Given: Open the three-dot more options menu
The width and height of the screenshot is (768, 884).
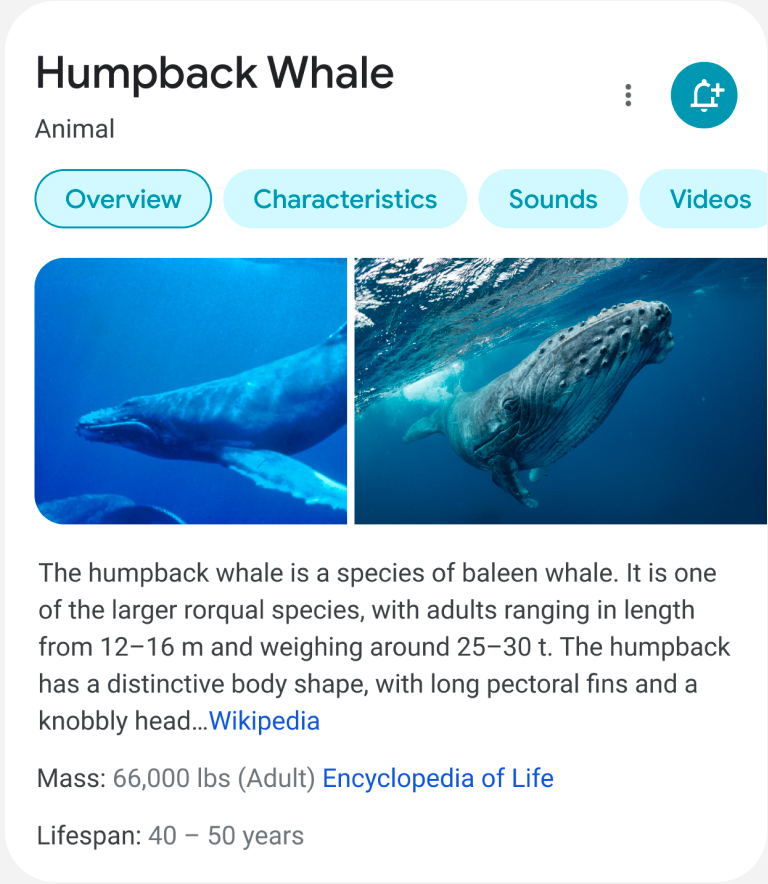Looking at the screenshot, I should pyautogui.click(x=628, y=95).
